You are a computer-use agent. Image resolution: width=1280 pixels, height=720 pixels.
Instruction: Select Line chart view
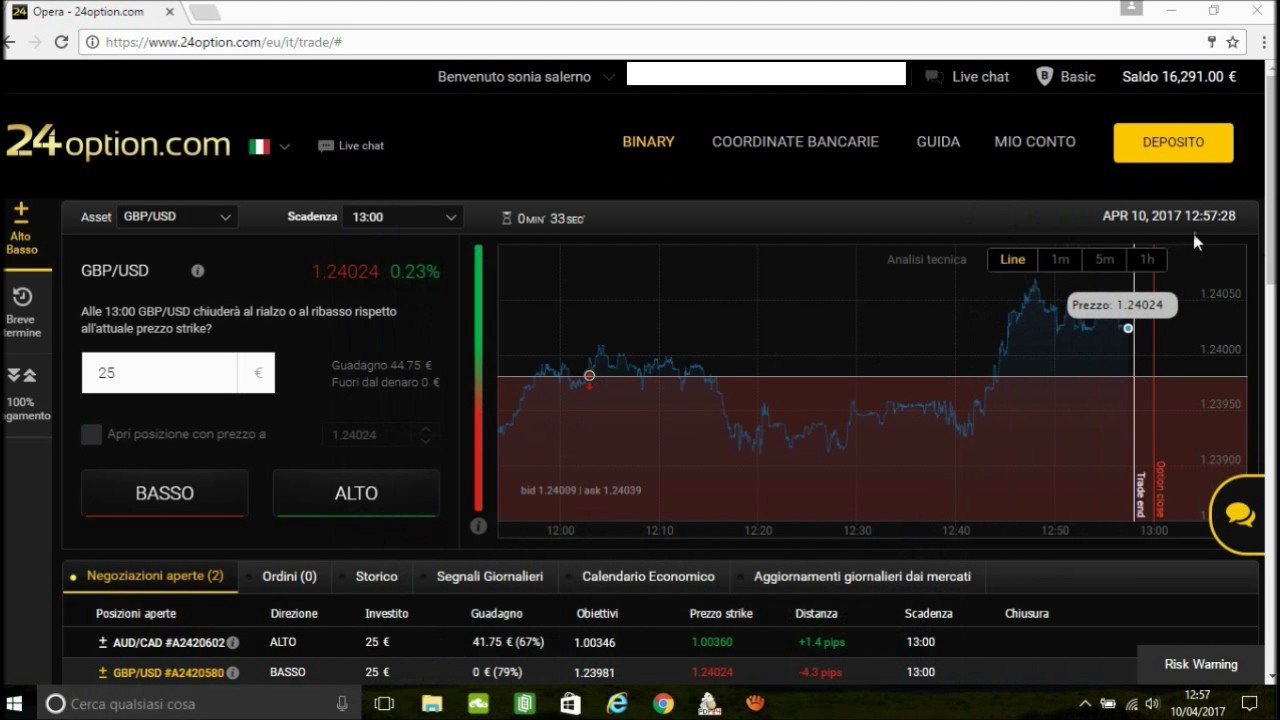click(x=1012, y=259)
